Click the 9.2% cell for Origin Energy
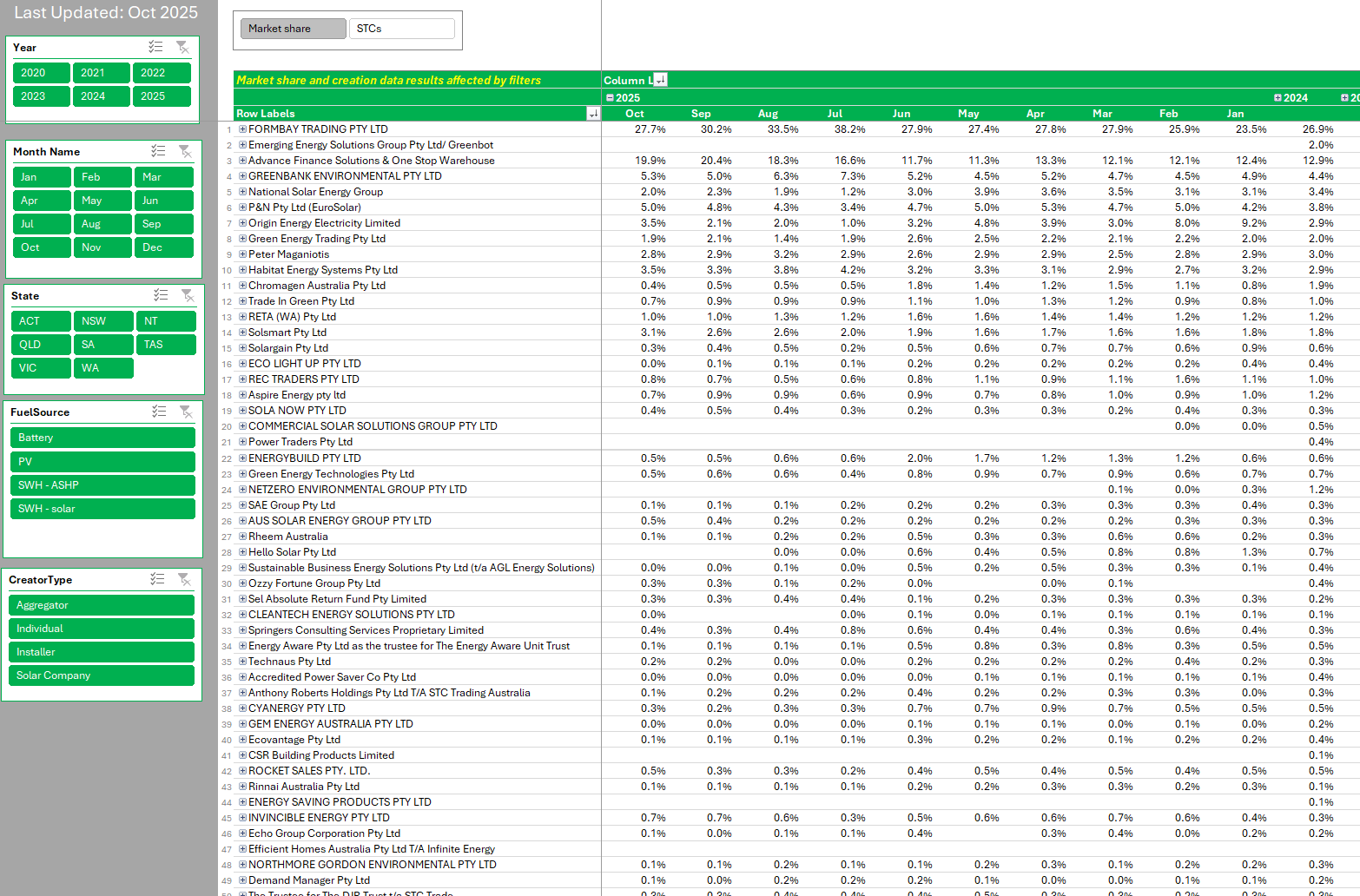Screen dimensions: 1360x896 click(x=1254, y=223)
